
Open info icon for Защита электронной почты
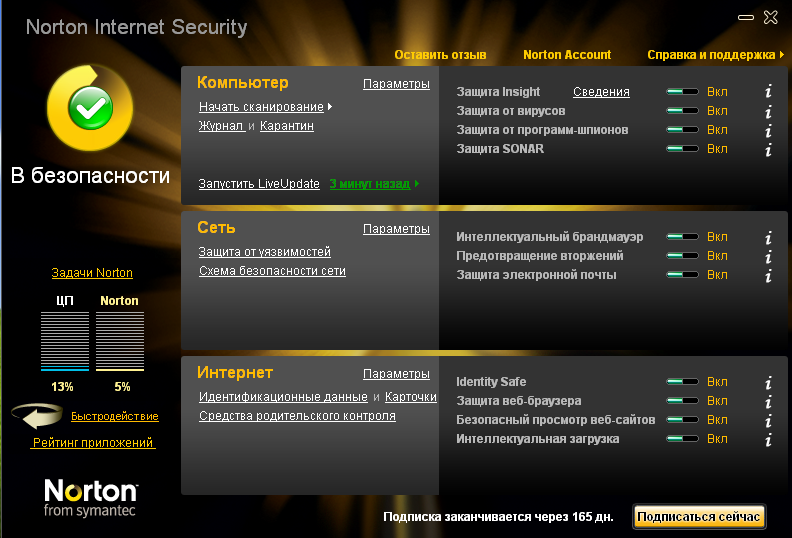768,275
